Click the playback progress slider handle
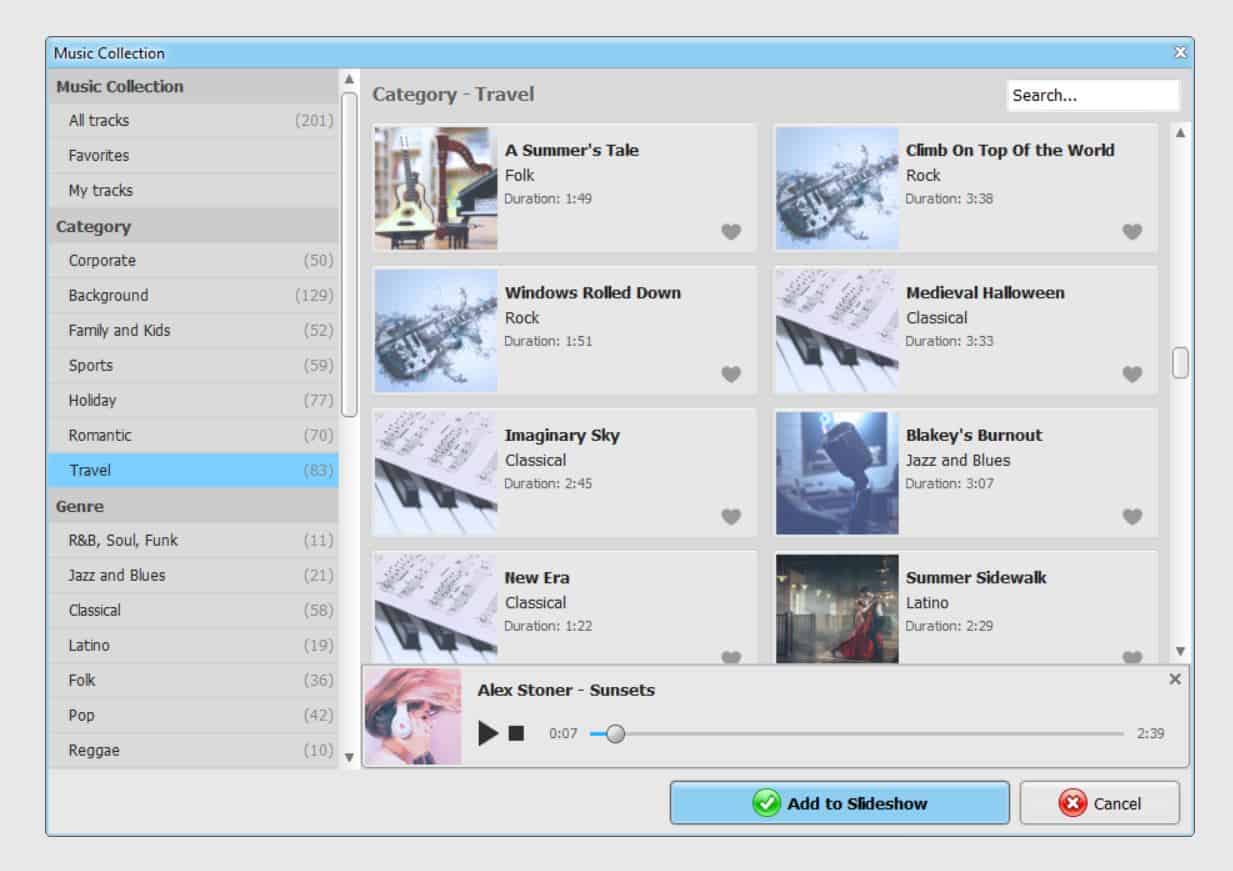The width and height of the screenshot is (1233, 871). 616,733
